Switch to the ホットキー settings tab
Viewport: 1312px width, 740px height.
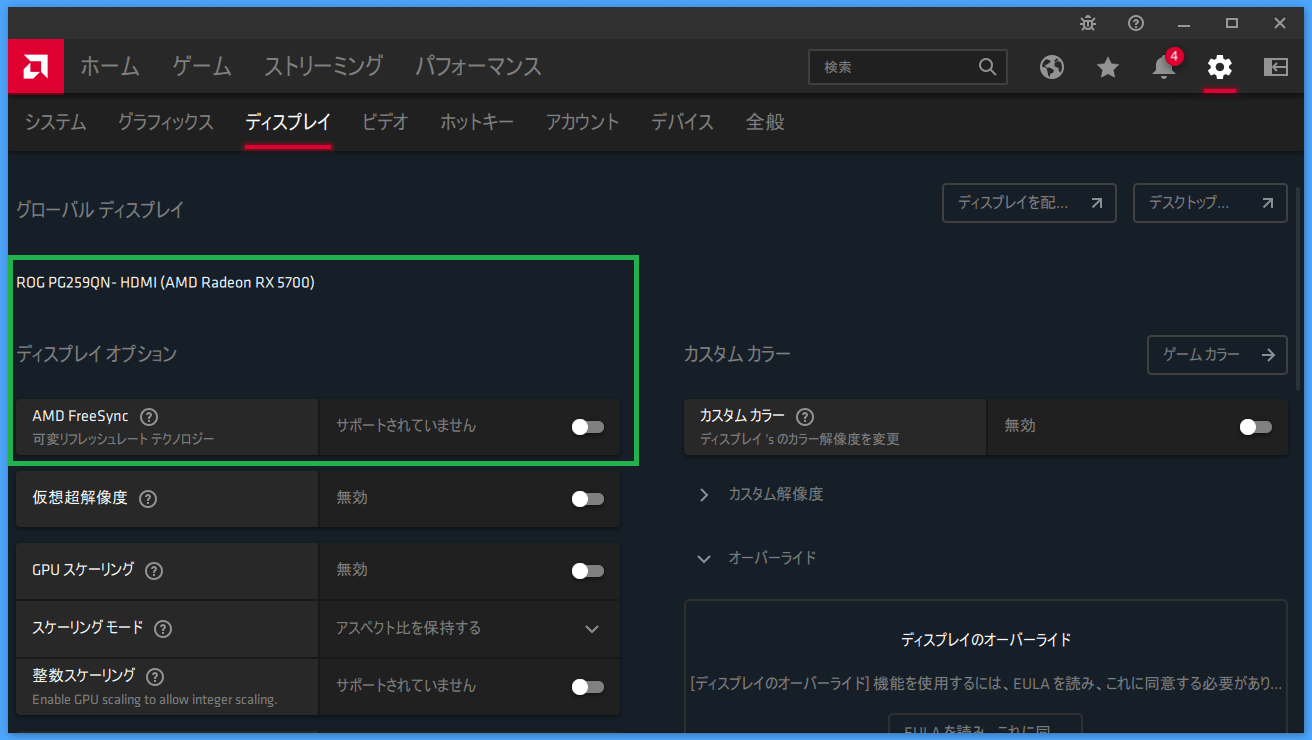click(x=477, y=123)
